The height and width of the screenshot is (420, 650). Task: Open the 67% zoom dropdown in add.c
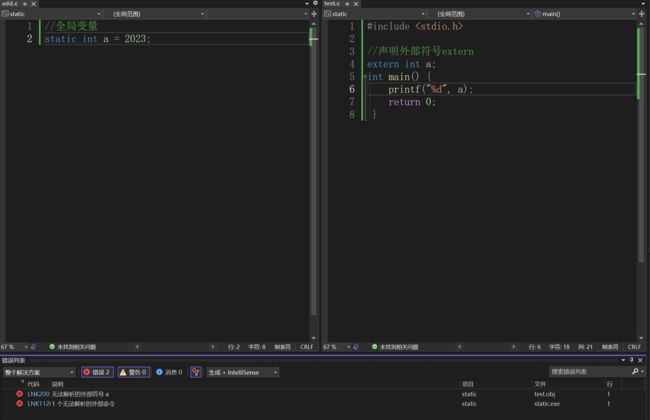coord(26,347)
